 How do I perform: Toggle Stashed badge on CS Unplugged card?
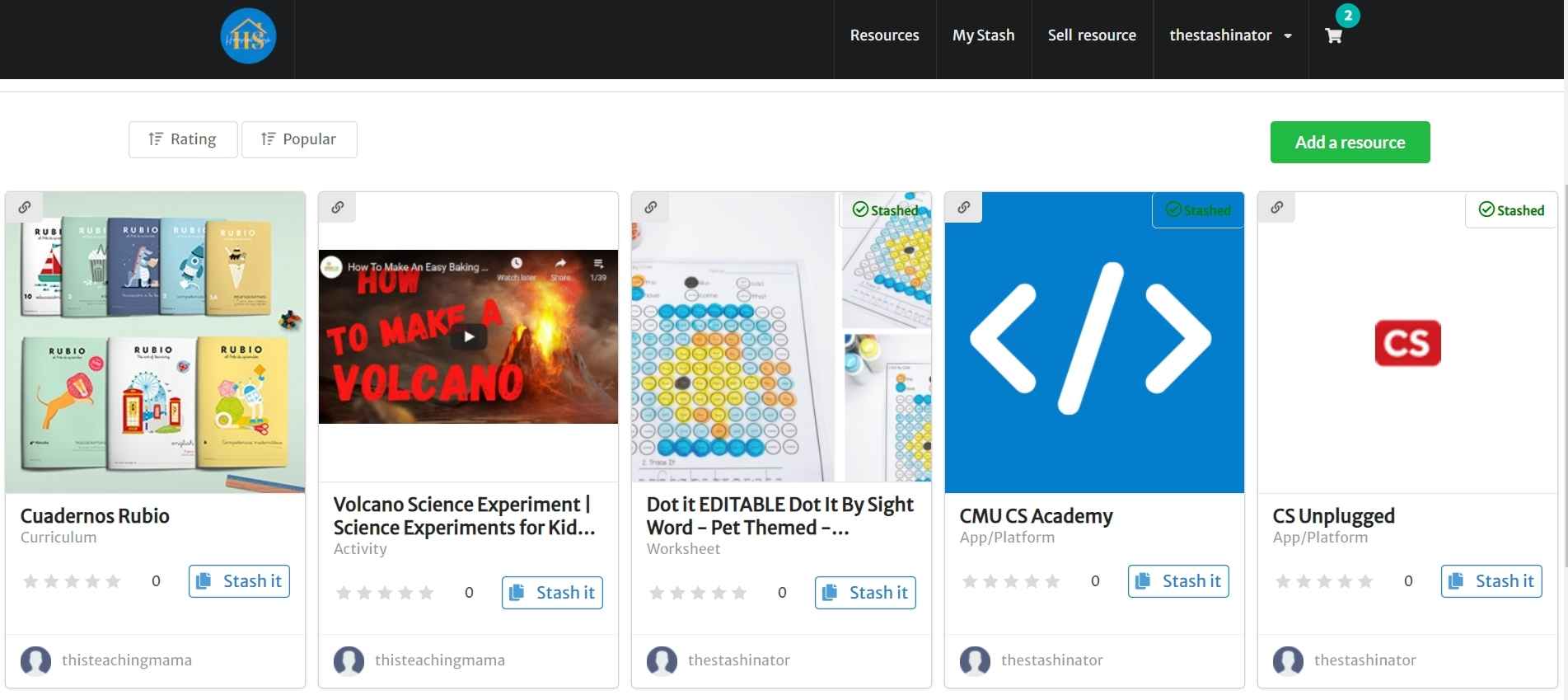click(1511, 210)
